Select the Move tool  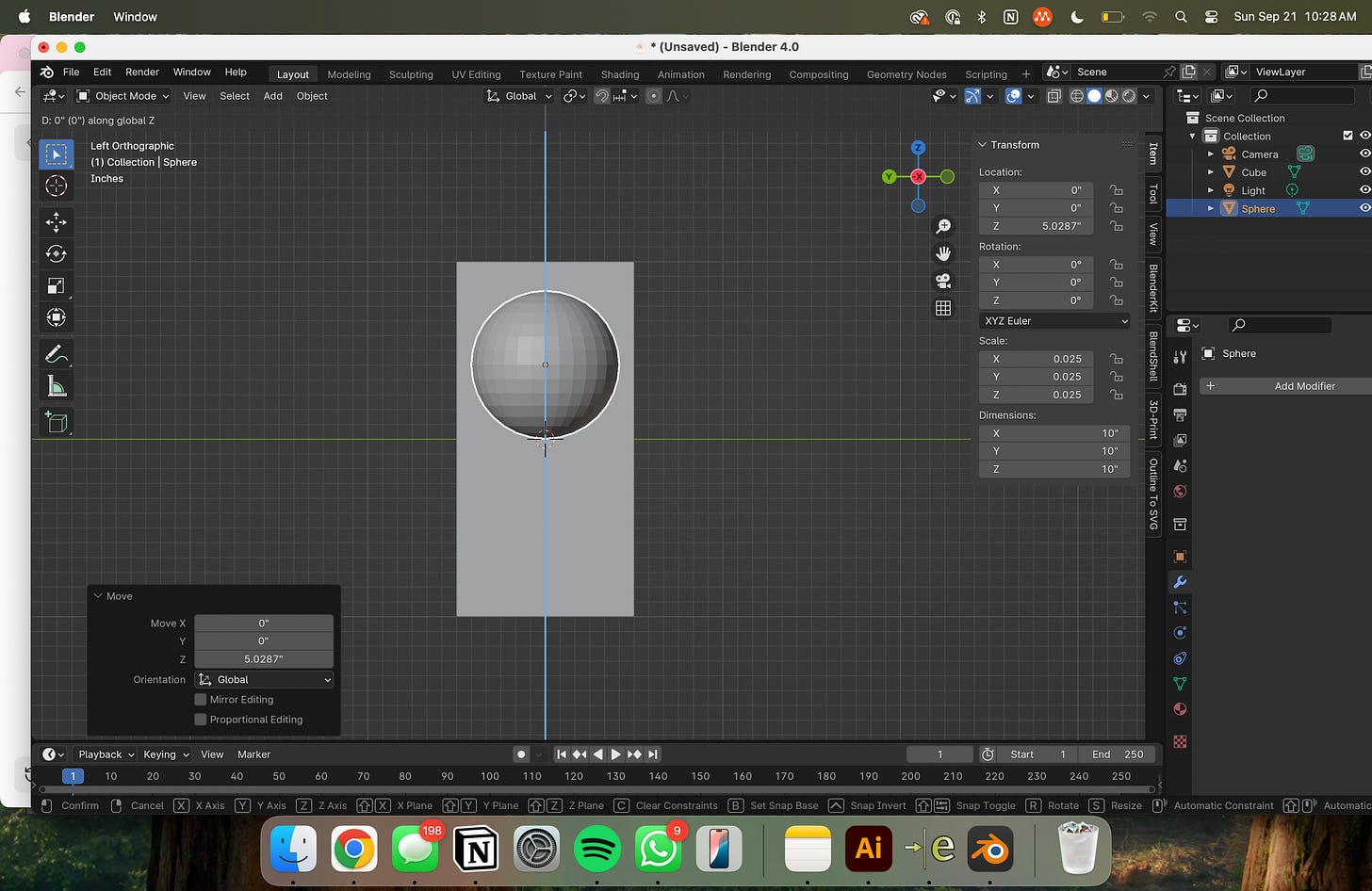click(56, 222)
